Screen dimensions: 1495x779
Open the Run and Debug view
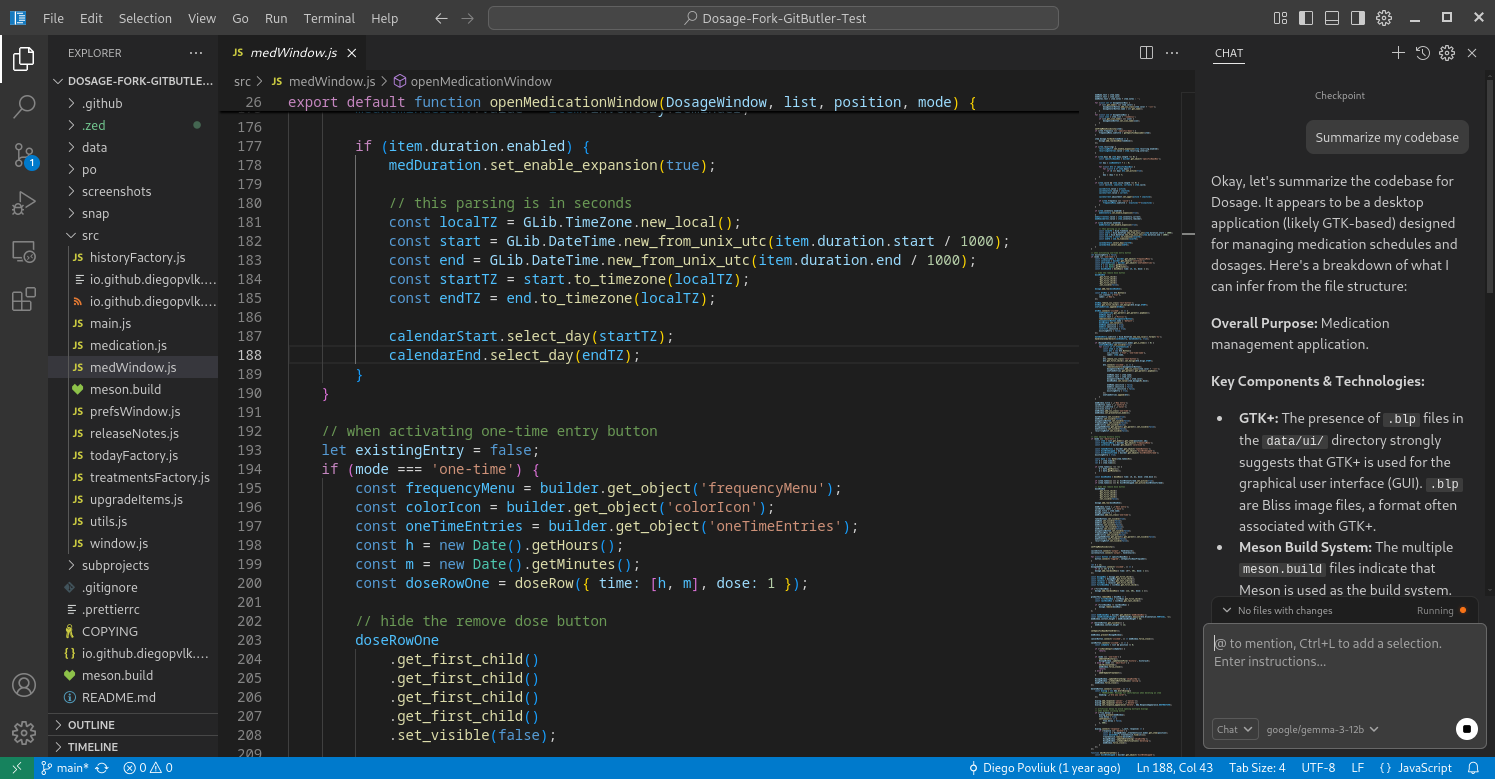coord(24,203)
